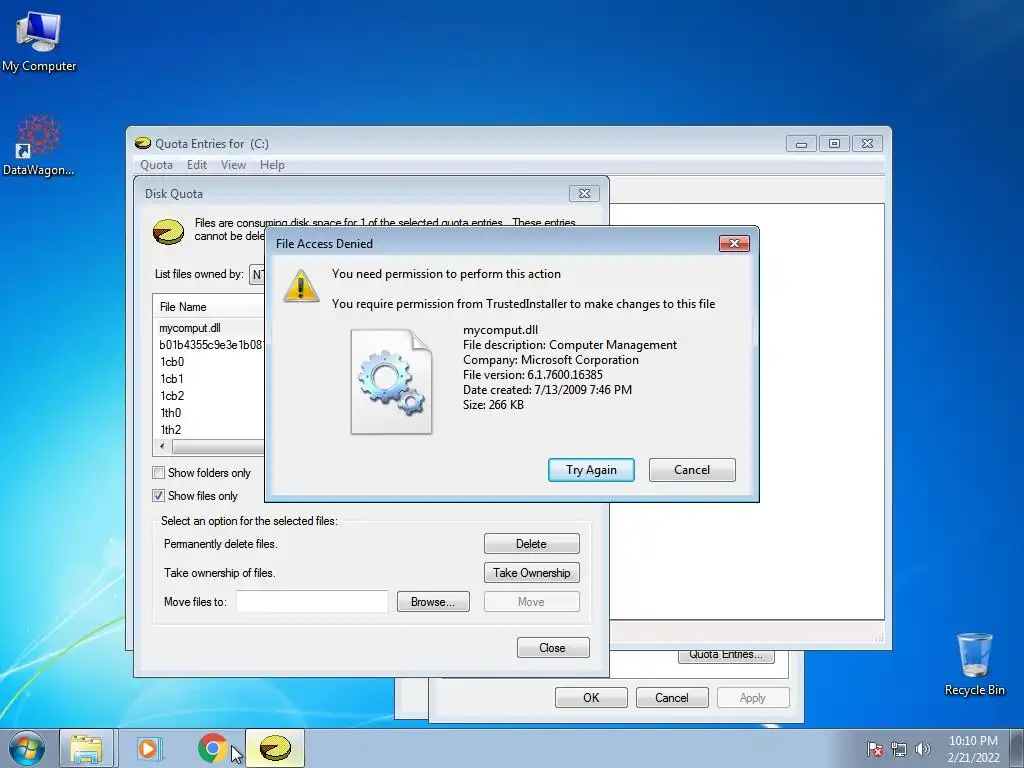The width and height of the screenshot is (1024, 768).
Task: Click the File Name column header
Action: pos(209,307)
